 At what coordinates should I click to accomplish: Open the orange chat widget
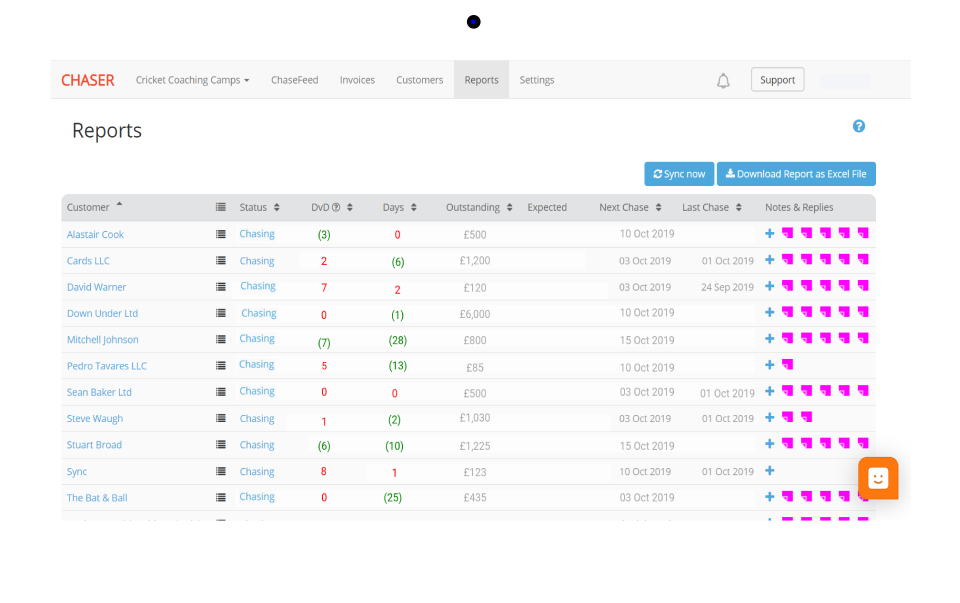pyautogui.click(x=878, y=478)
